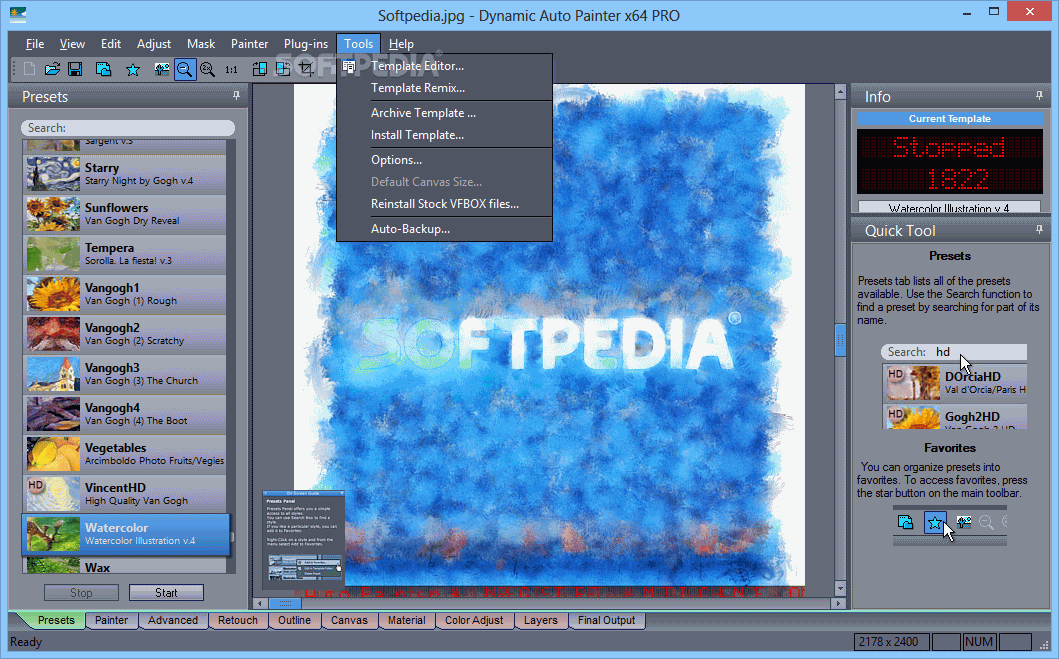Open favorites with the star toolbar icon

coord(133,69)
